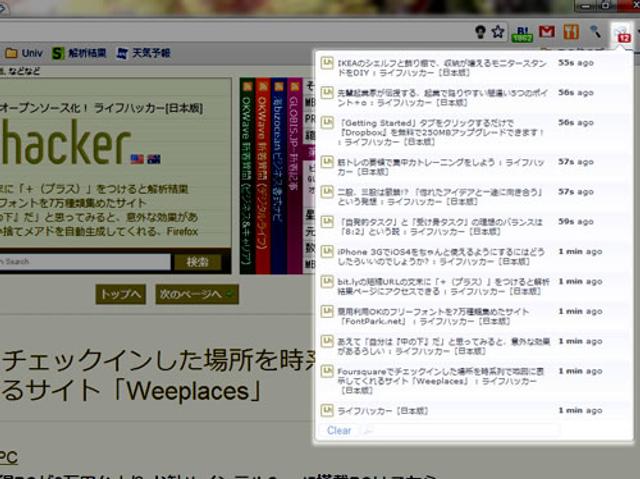This screenshot has width=640, height=479.
Task: Open the フォントを7万種類集めたサイト headline link
Action: pos(73,203)
